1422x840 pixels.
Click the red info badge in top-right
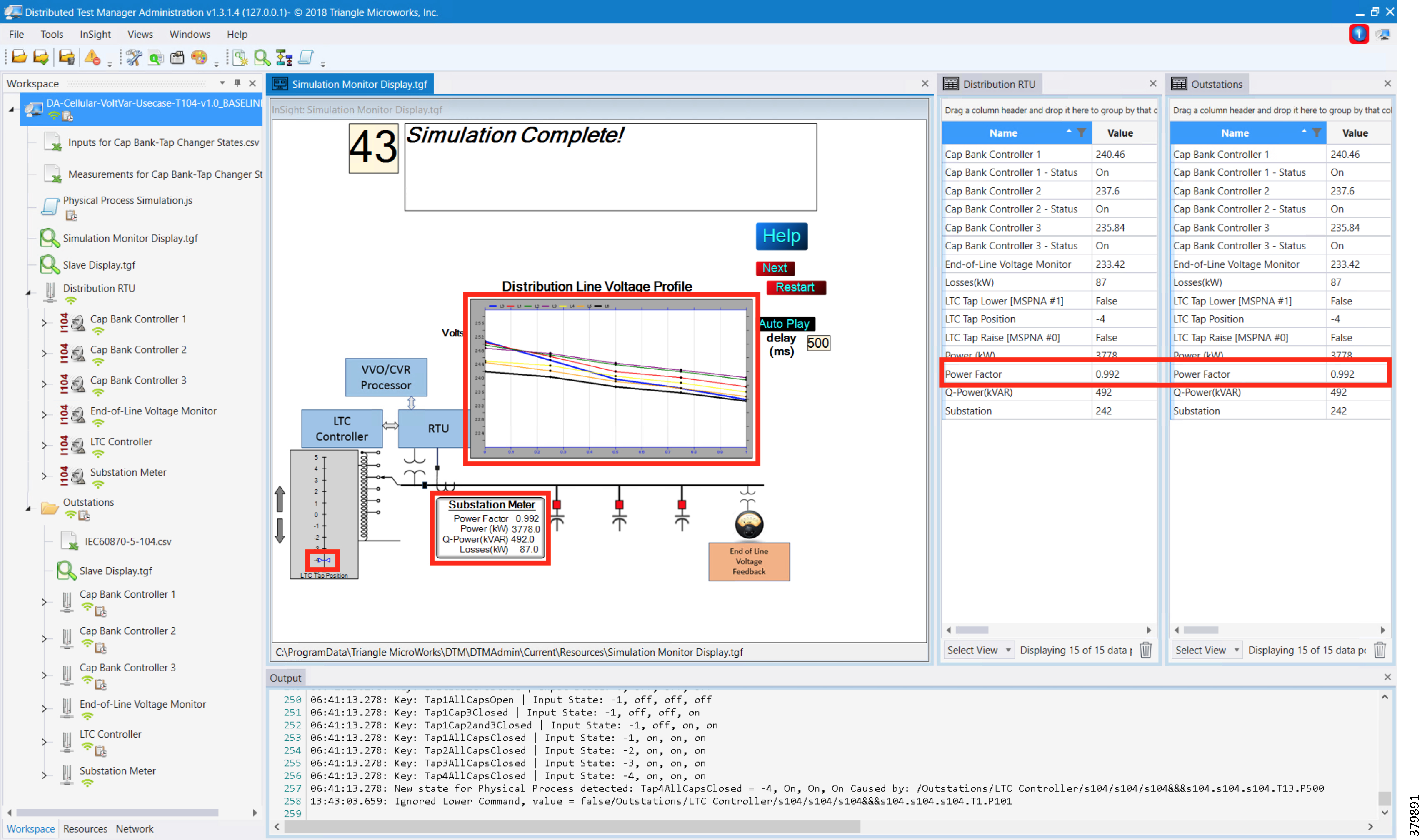[x=1358, y=34]
